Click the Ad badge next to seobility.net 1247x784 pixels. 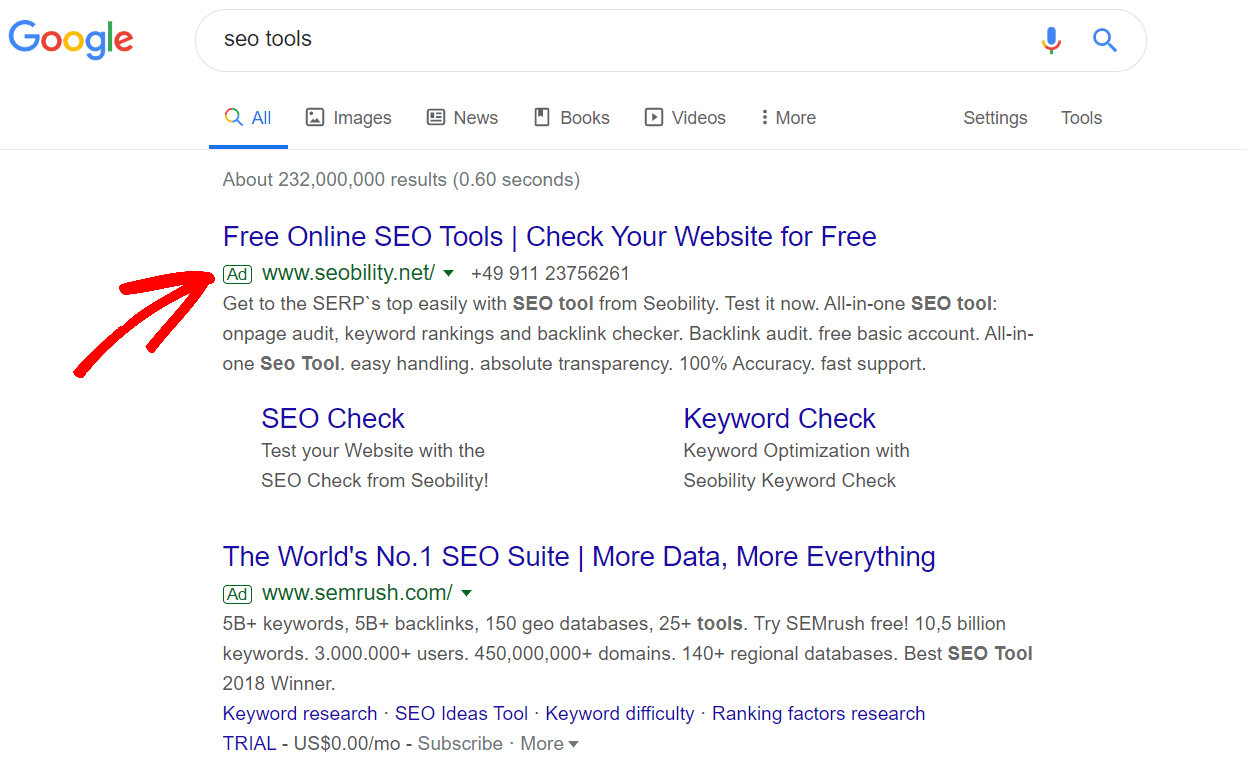coord(237,274)
